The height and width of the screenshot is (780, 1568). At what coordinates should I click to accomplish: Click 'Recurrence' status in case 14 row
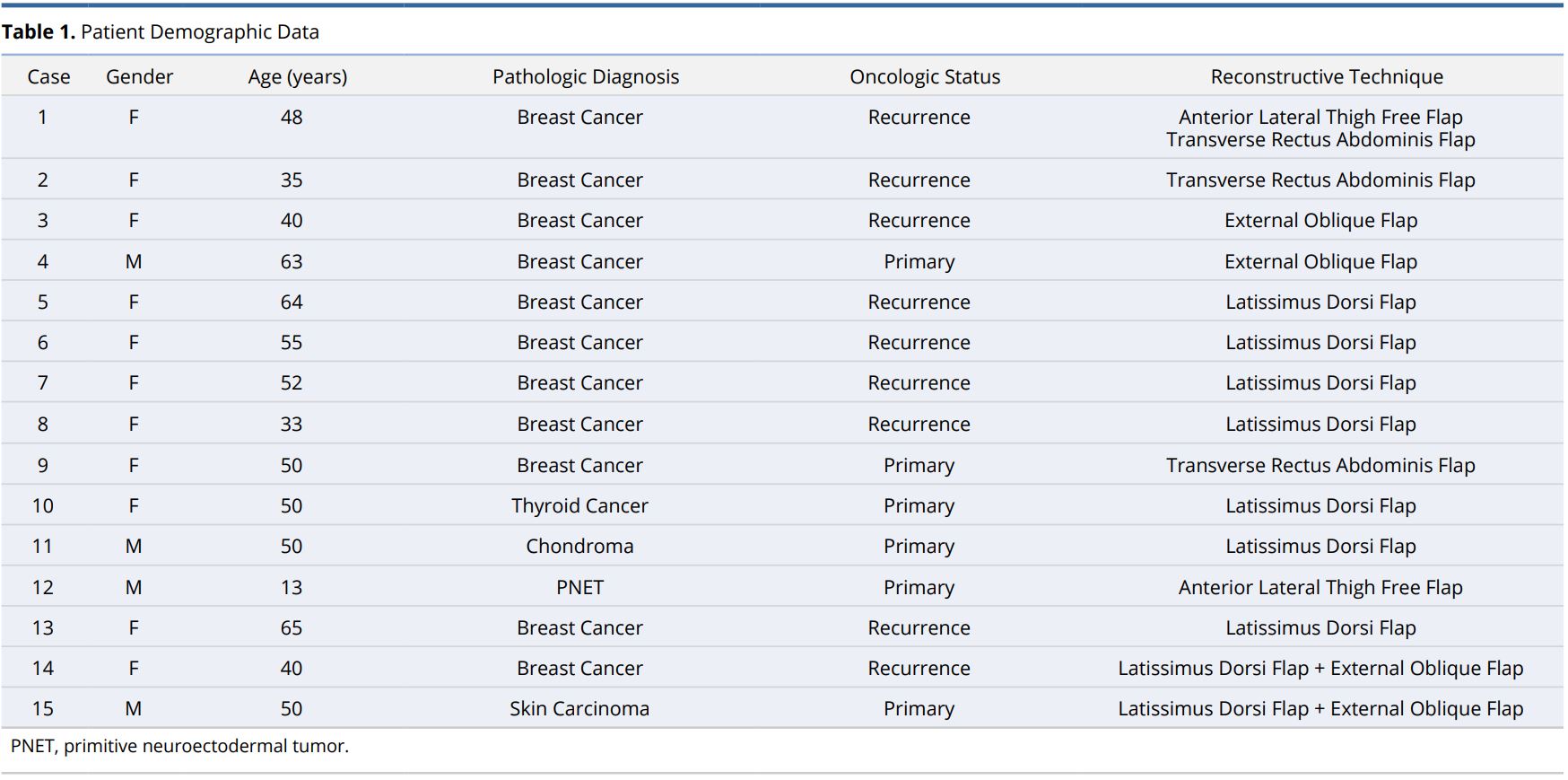pos(919,669)
